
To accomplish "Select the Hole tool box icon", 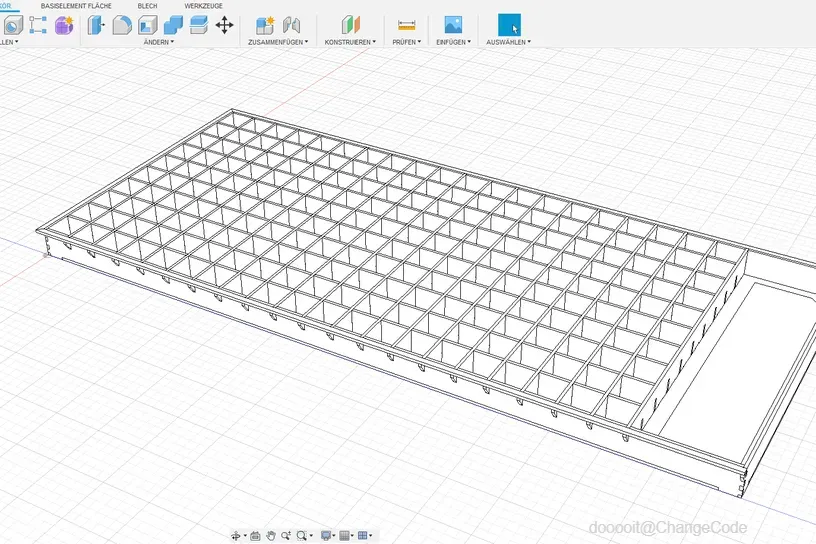I will click(12, 25).
